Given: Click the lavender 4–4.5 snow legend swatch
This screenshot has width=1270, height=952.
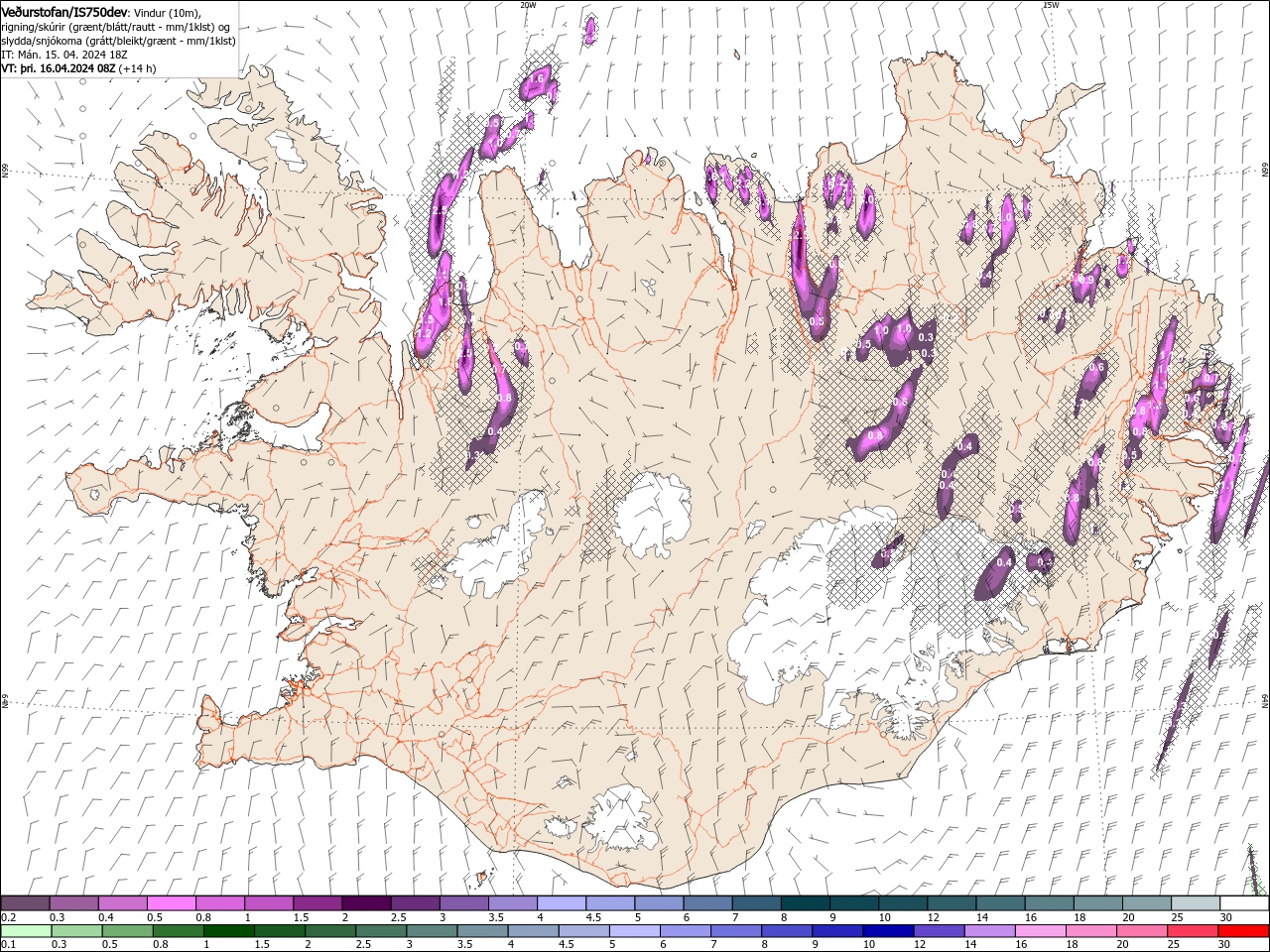Looking at the screenshot, I should 561,903.
